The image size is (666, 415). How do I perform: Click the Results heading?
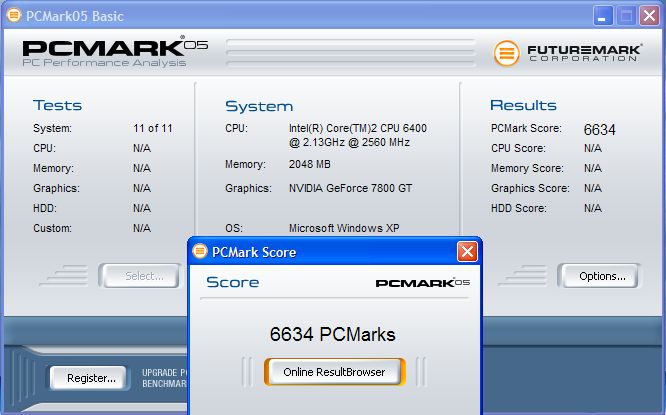pyautogui.click(x=523, y=105)
